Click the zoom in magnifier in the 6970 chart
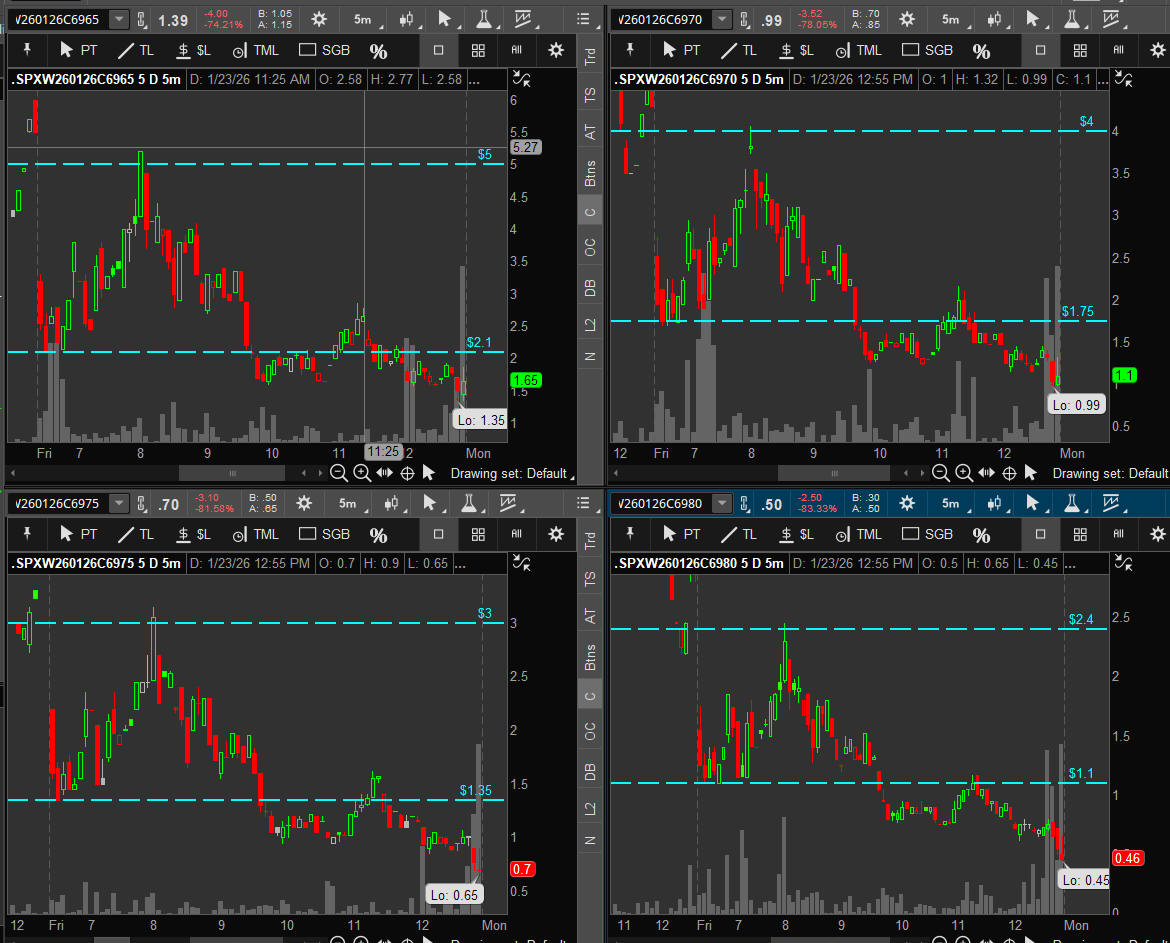This screenshot has height=943, width=1170. point(963,473)
